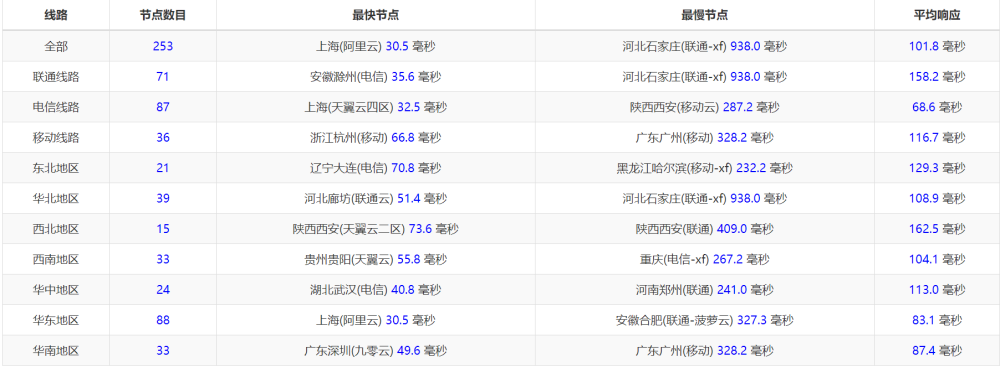Viewport: 1000px width, 368px height.
Task: Select the 移动线路 row label
Action: coord(56,138)
